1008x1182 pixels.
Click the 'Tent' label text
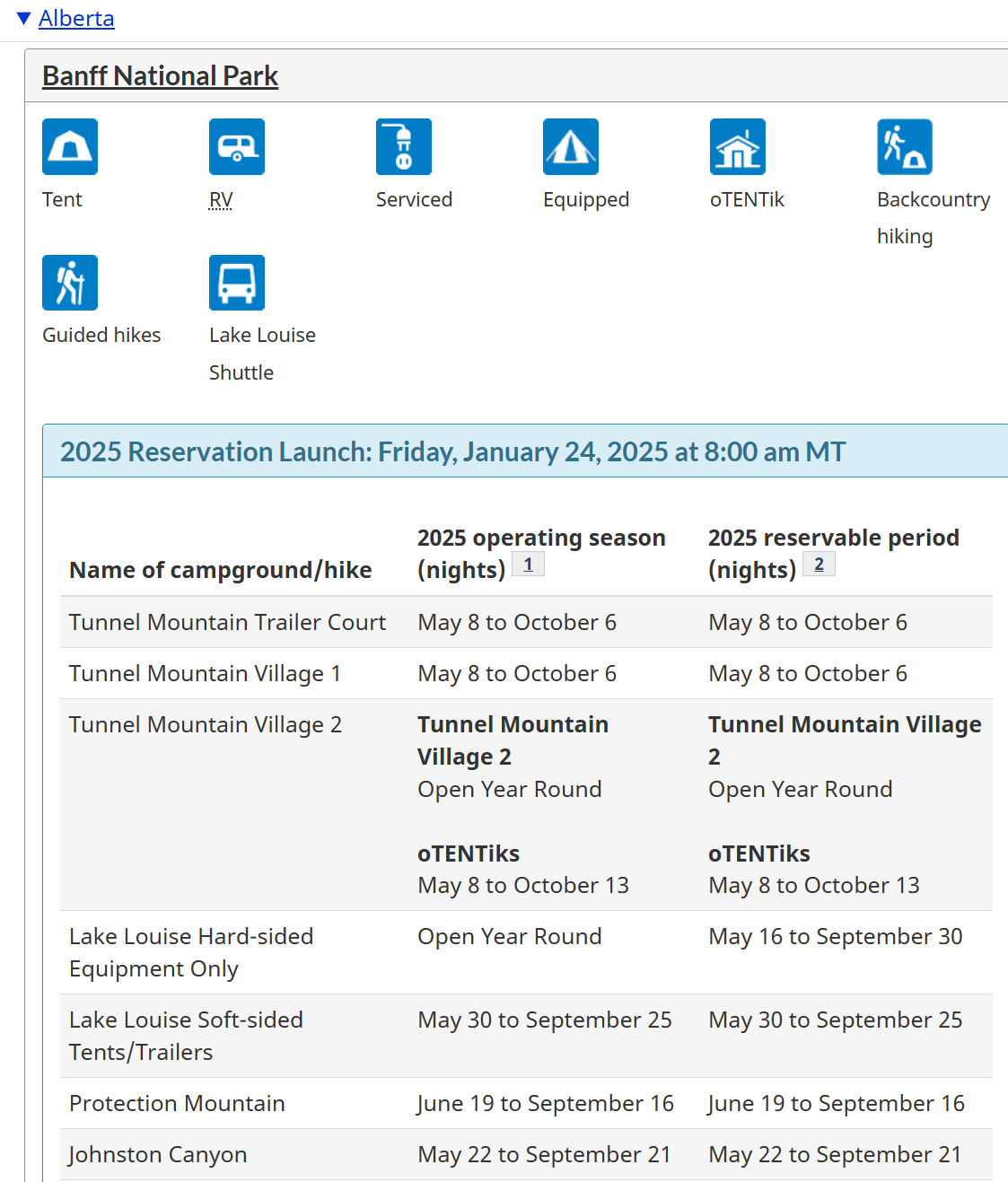(x=62, y=199)
